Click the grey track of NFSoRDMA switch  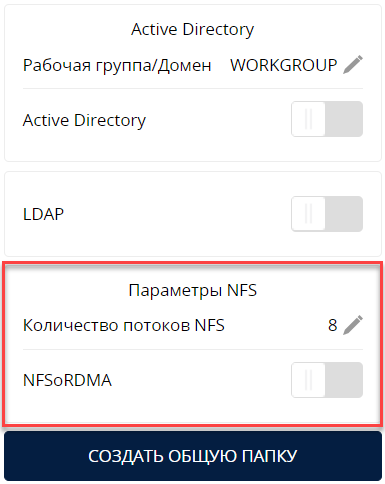point(344,380)
